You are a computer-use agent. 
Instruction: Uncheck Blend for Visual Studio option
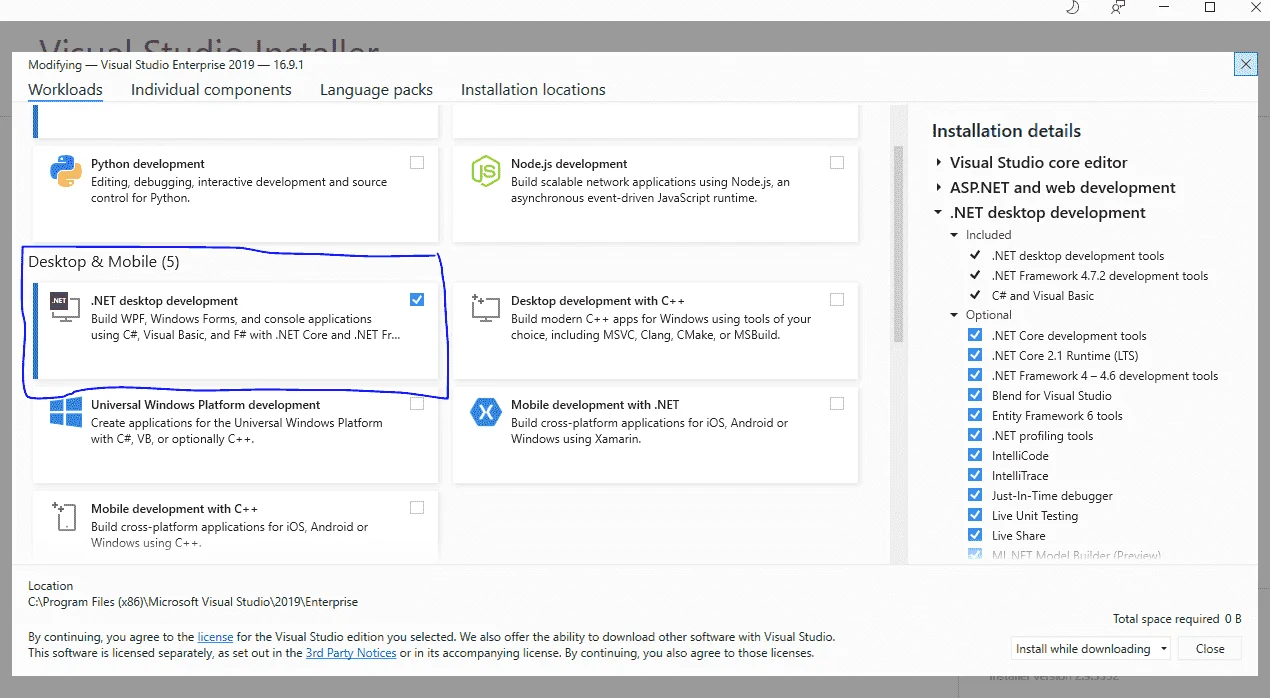point(975,396)
